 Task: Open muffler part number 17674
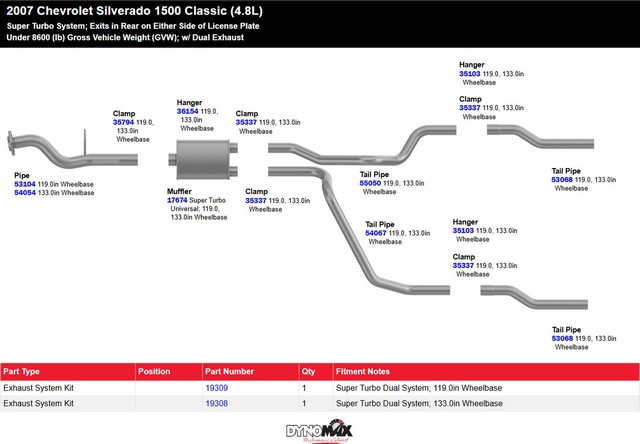178,200
